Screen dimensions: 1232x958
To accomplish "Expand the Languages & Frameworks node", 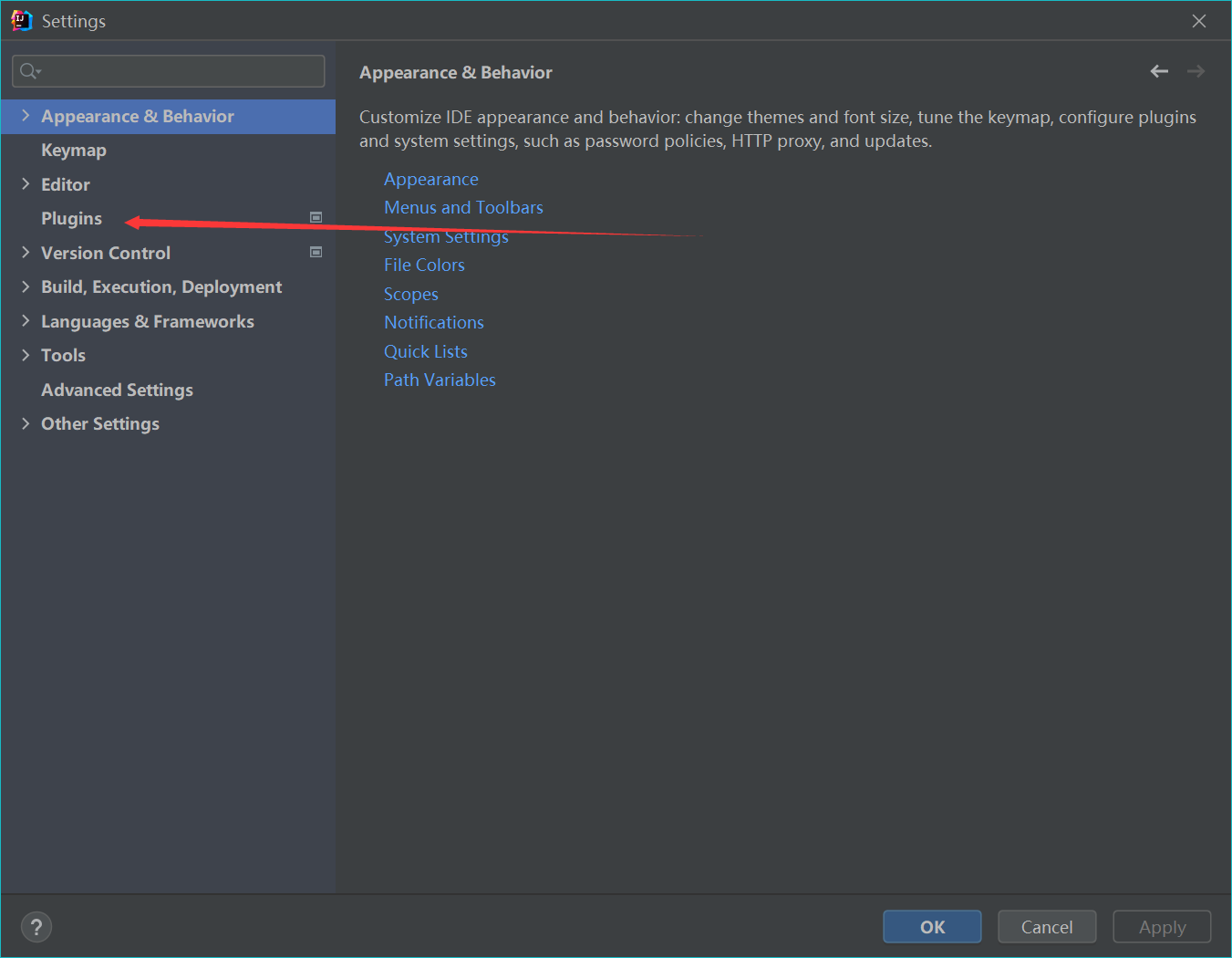I will click(26, 321).
